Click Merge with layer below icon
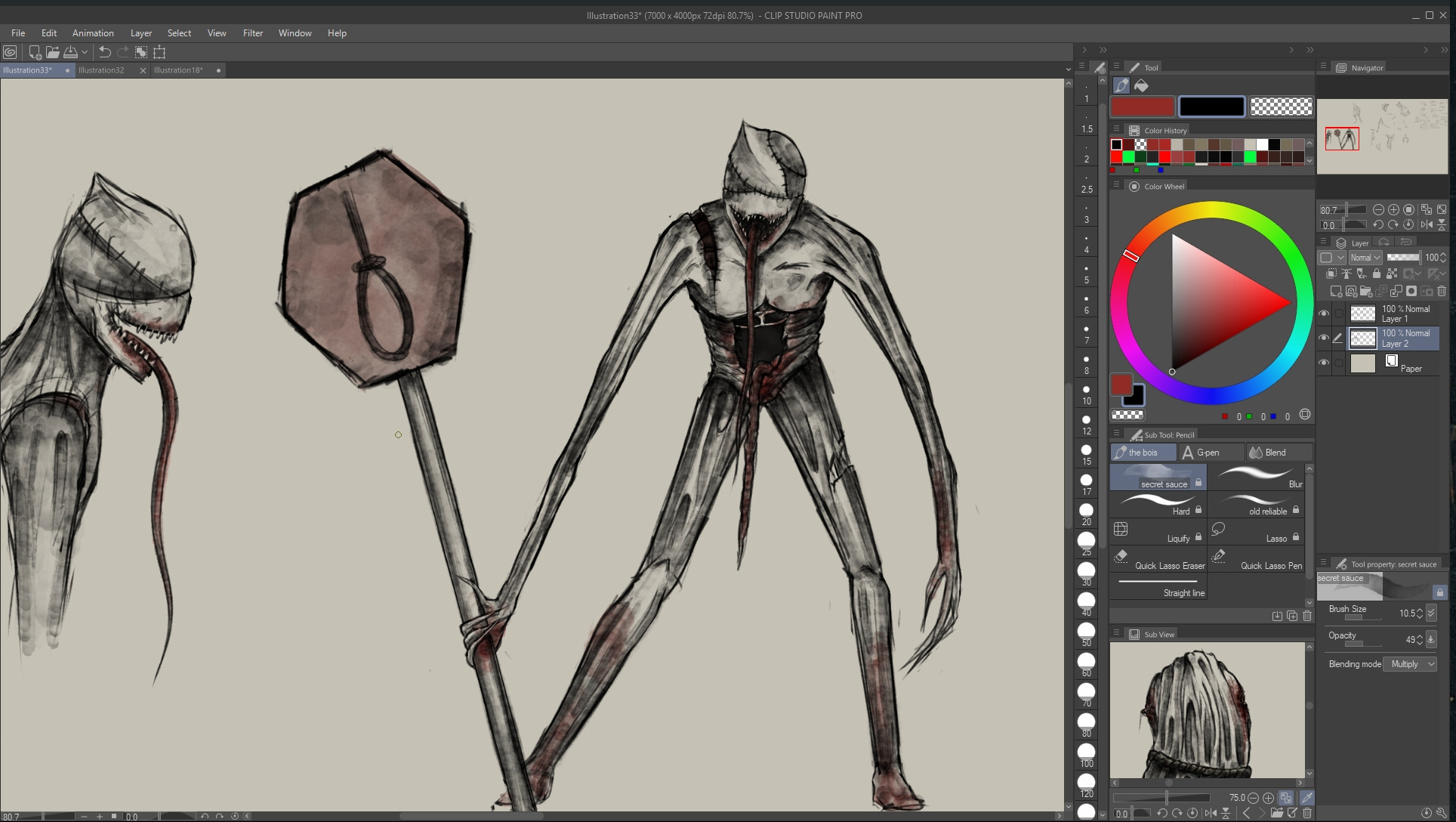 1396,291
